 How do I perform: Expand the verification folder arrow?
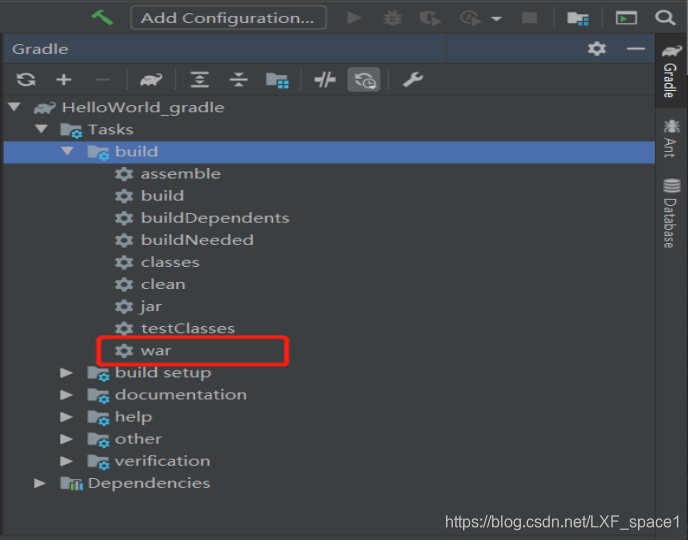[66, 461]
